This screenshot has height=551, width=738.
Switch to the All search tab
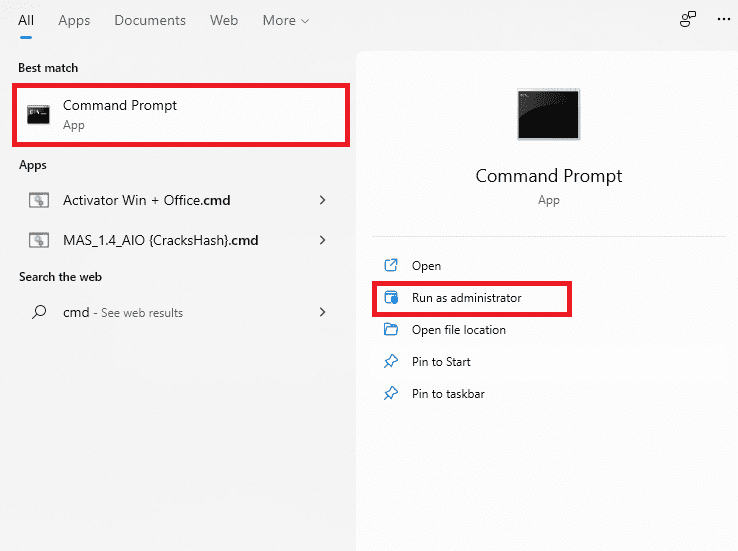click(26, 20)
